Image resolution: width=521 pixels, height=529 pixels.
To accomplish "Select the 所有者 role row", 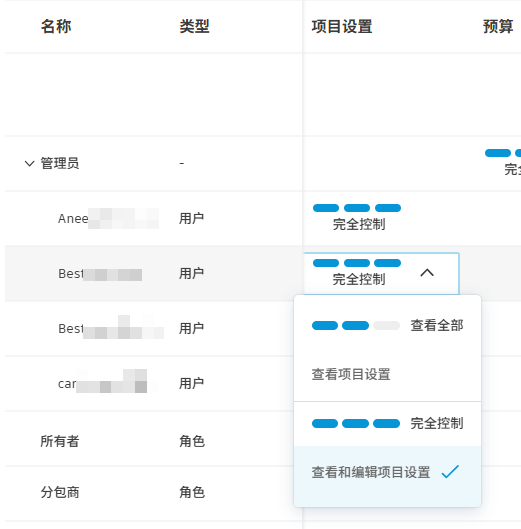I will point(60,441).
